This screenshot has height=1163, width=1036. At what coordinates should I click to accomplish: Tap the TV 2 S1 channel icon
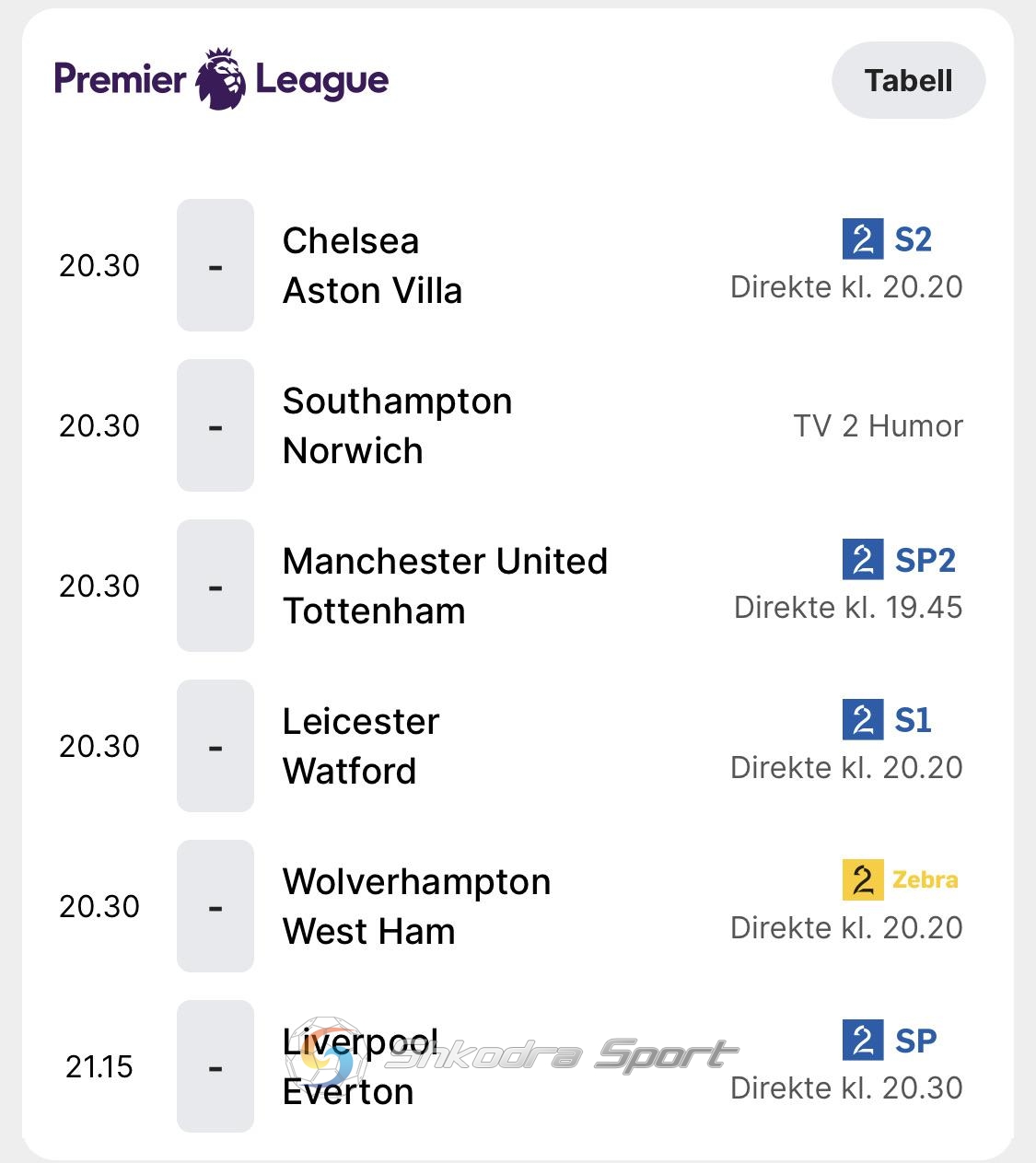[863, 719]
